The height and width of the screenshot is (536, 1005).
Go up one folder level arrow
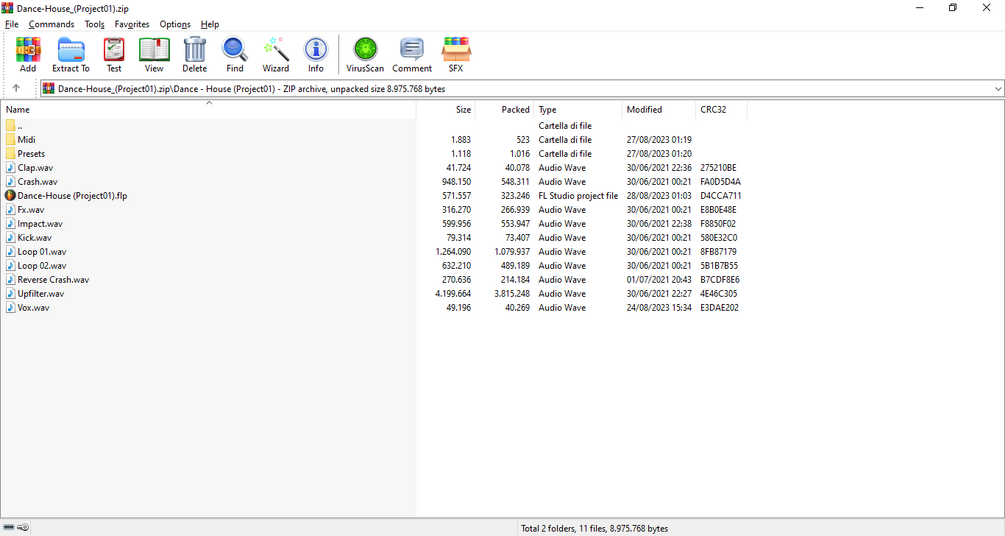[16, 88]
